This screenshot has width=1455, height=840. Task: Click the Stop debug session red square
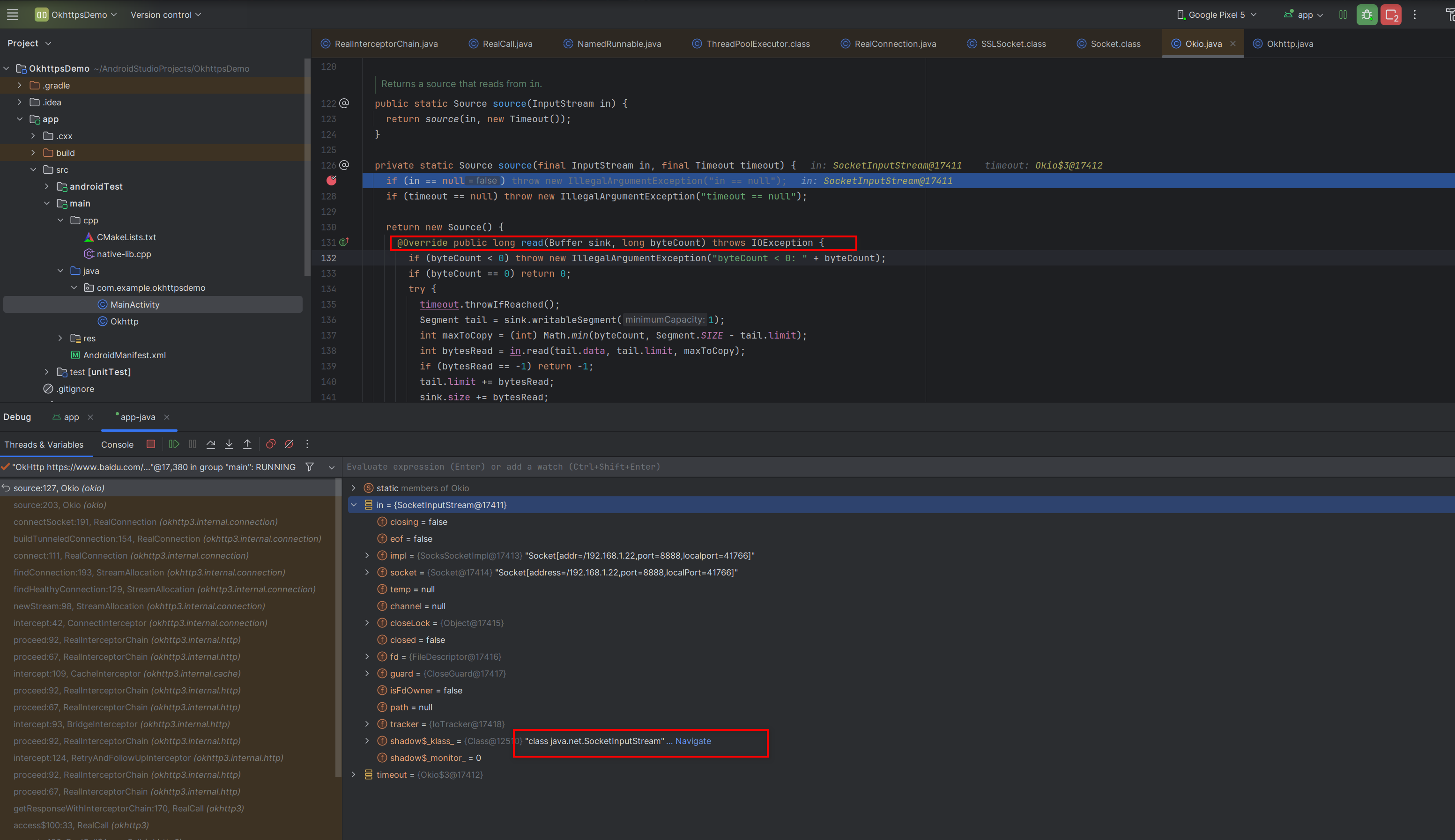click(x=151, y=444)
